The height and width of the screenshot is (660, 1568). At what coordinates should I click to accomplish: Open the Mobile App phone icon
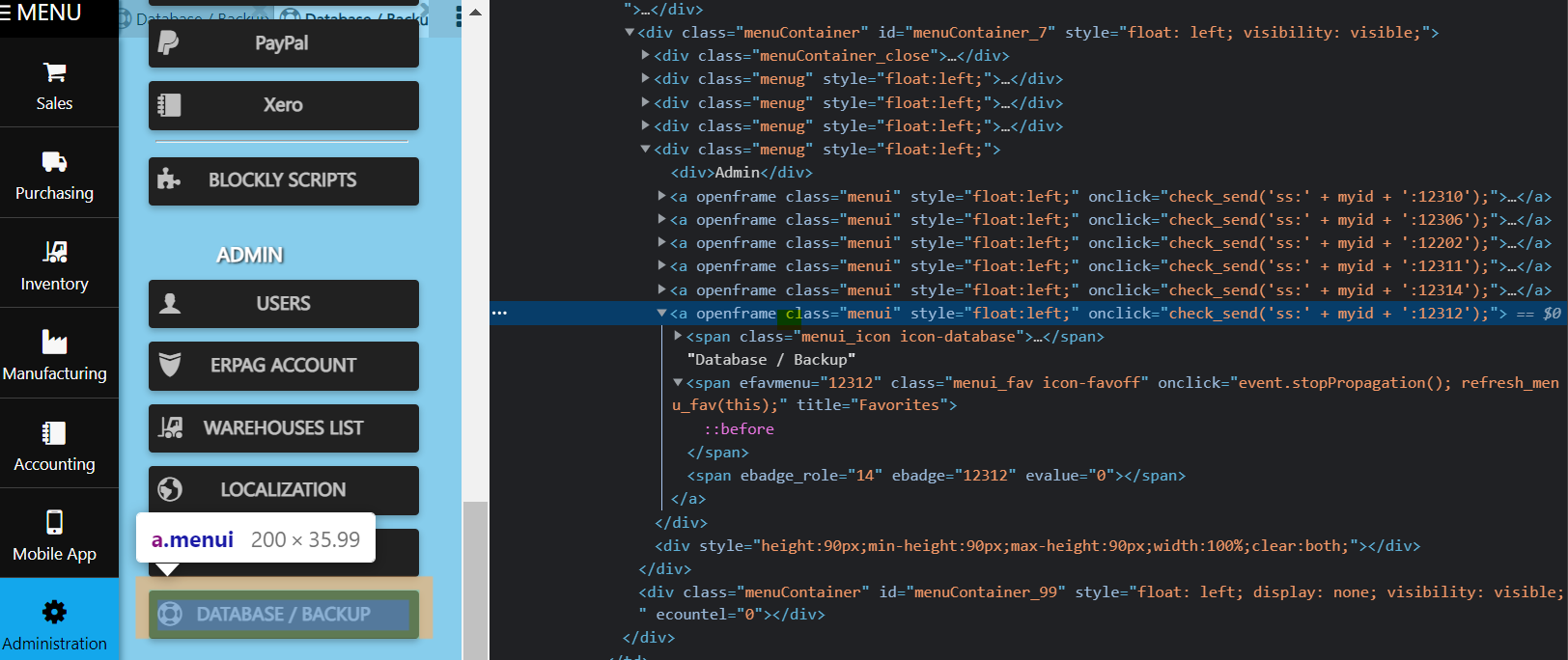[x=55, y=522]
